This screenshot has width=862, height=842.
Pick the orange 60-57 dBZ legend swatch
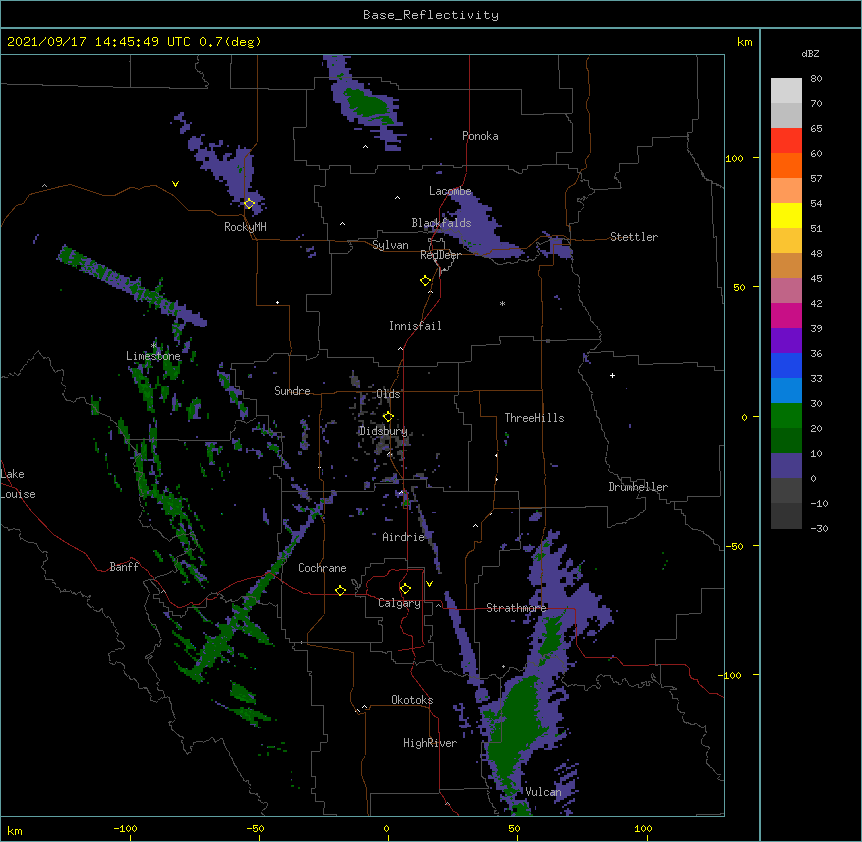pyautogui.click(x=786, y=165)
